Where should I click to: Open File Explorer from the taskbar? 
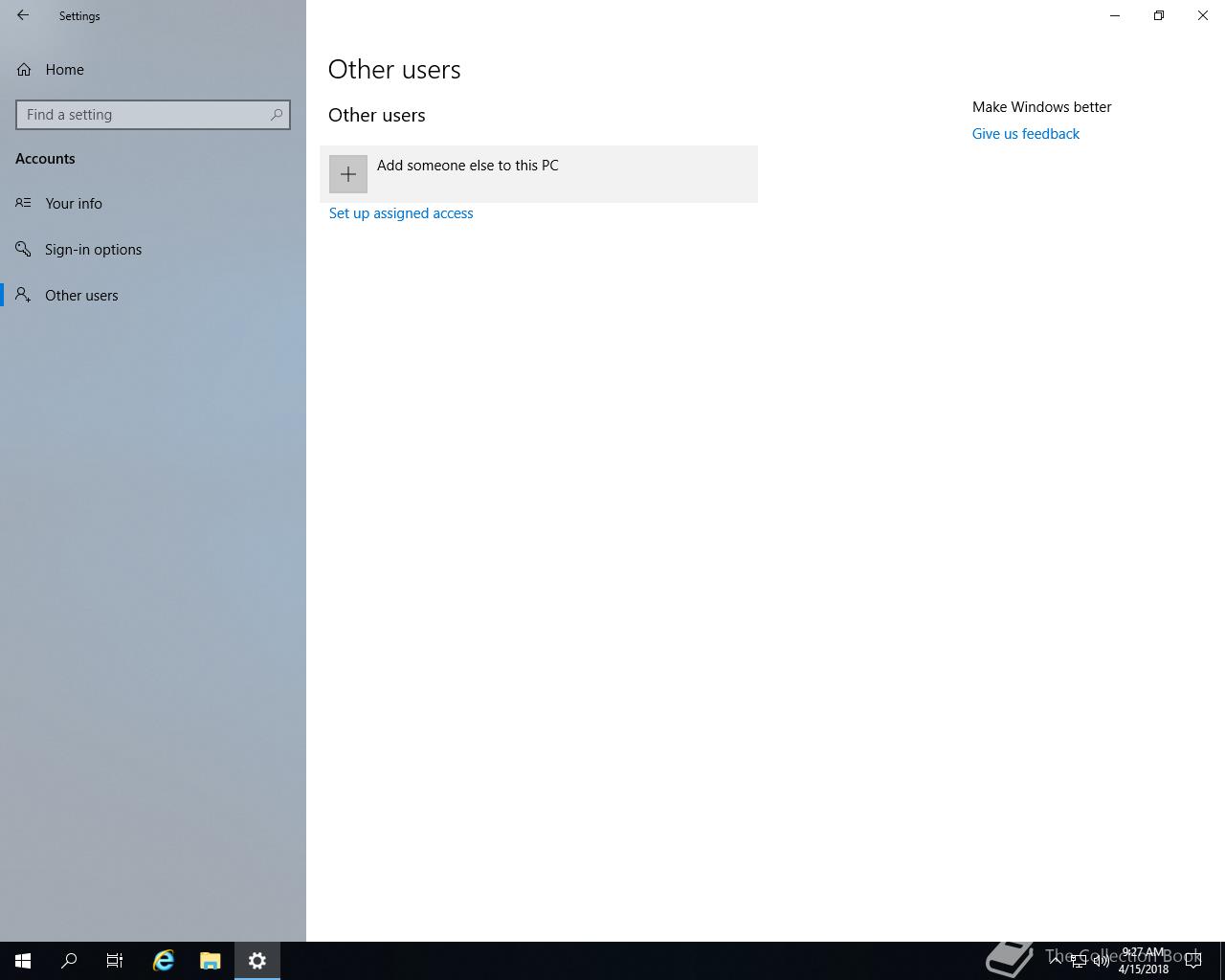tap(211, 961)
